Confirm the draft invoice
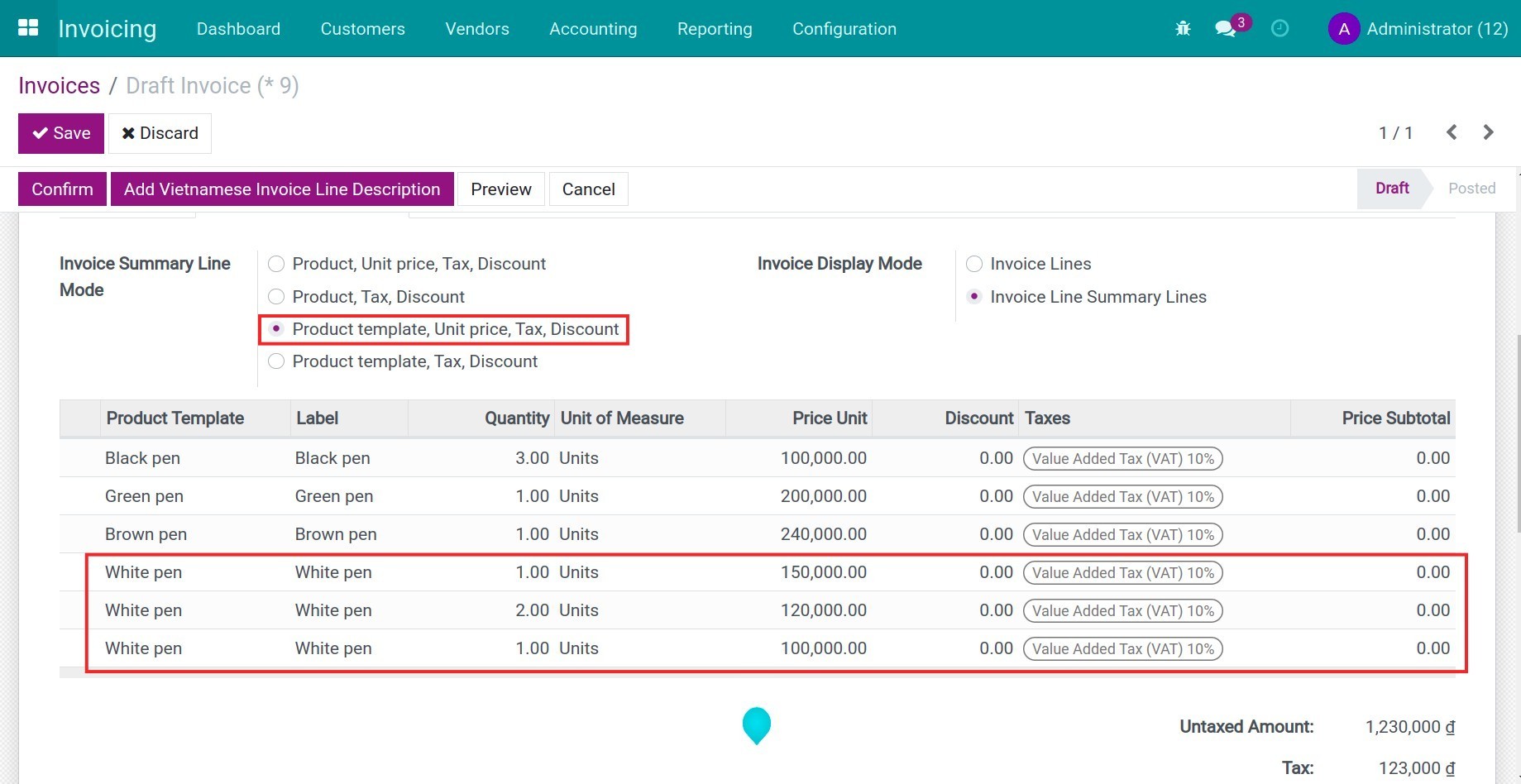Image resolution: width=1521 pixels, height=784 pixels. [x=62, y=189]
